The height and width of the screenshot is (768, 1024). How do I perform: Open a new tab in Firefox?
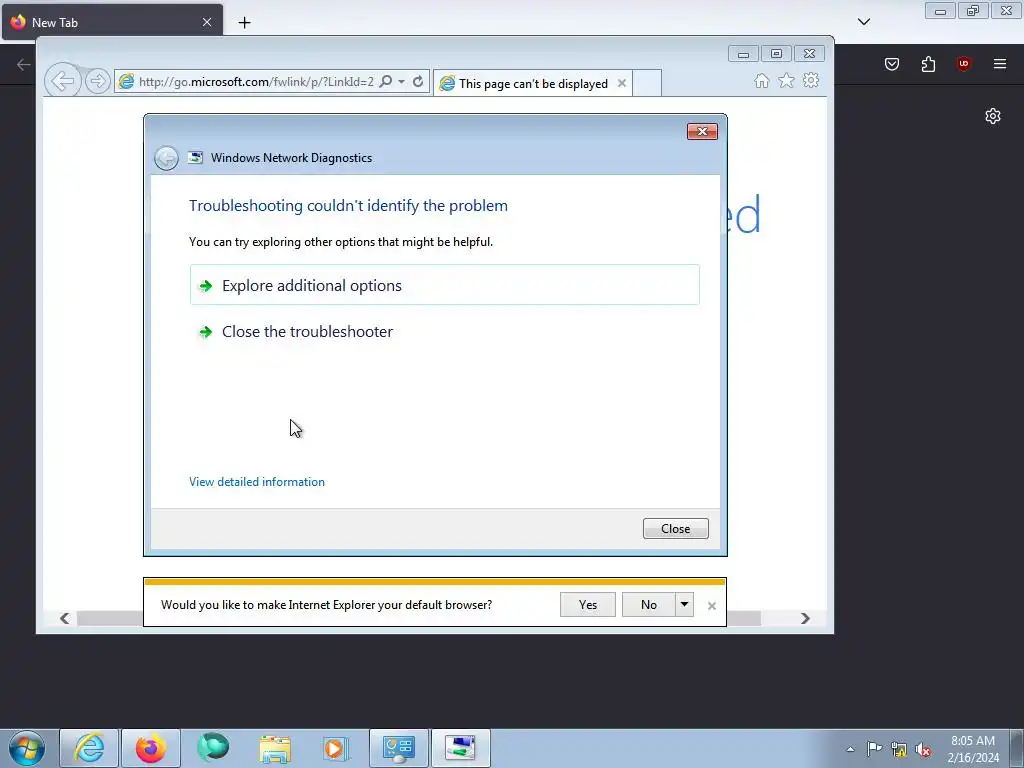244,22
